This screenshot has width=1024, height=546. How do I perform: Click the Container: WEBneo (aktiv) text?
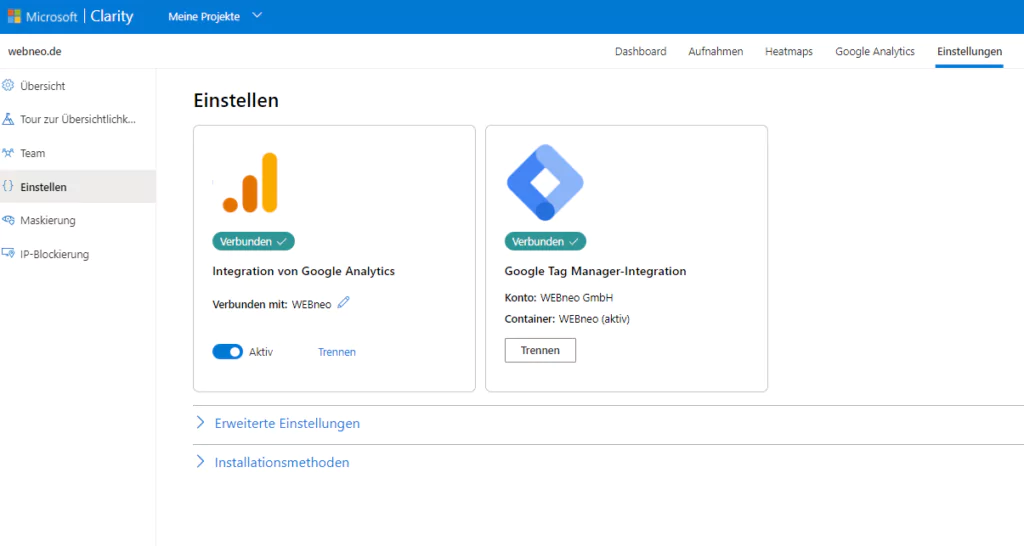(x=568, y=319)
